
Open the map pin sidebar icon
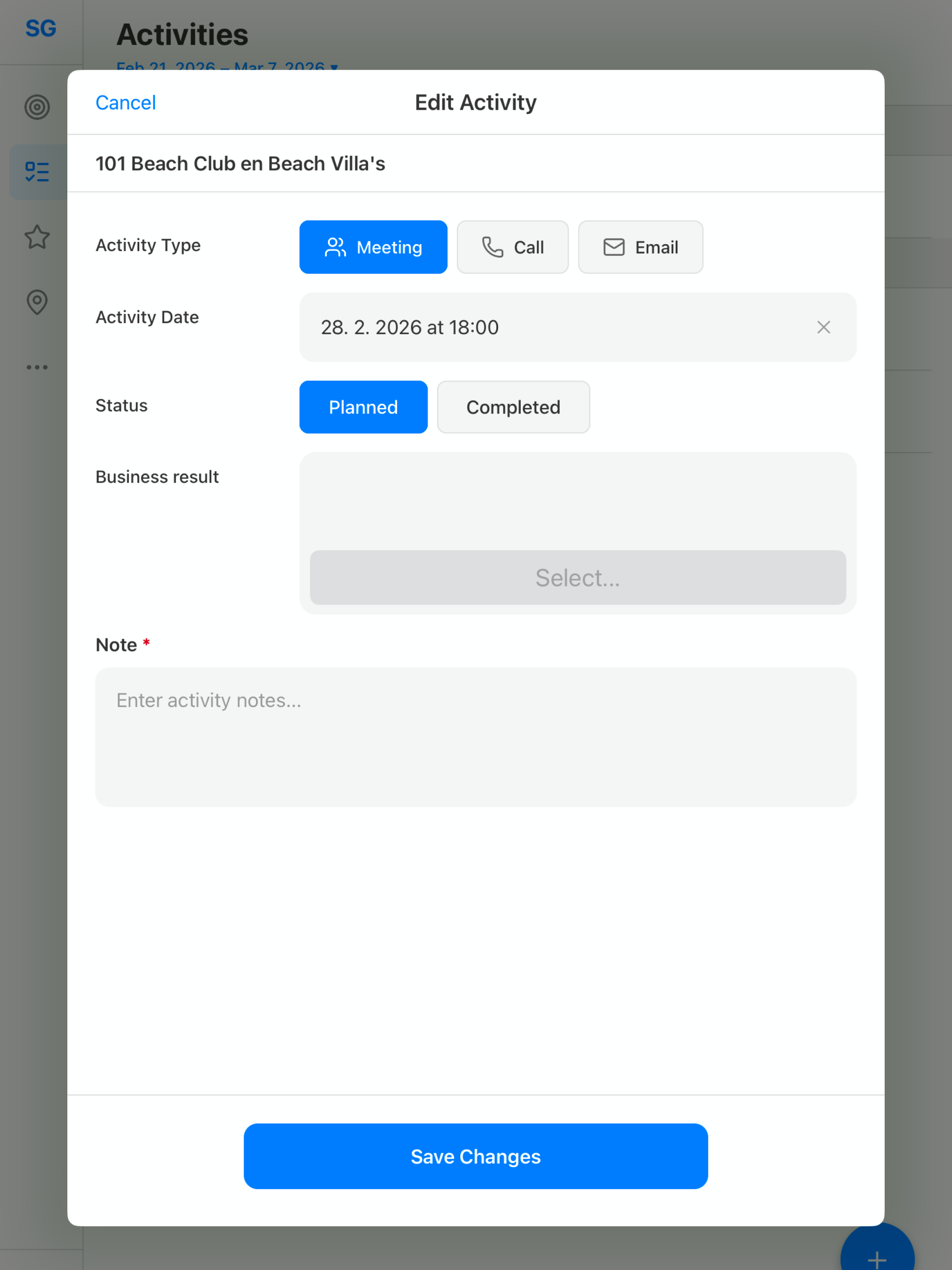tap(37, 302)
